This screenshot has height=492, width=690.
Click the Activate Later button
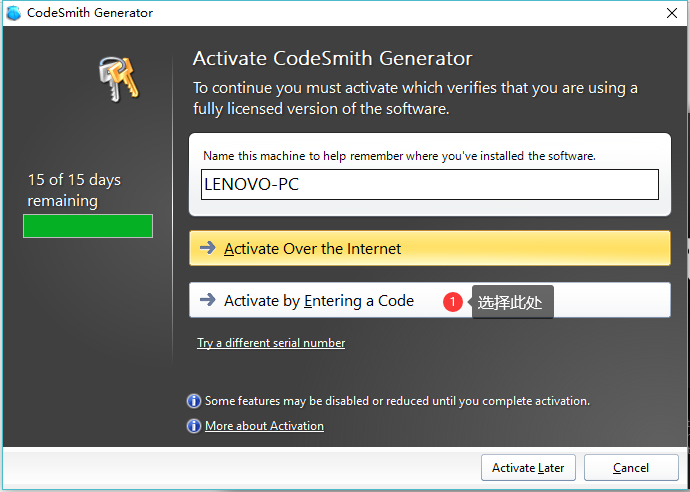[x=528, y=467]
